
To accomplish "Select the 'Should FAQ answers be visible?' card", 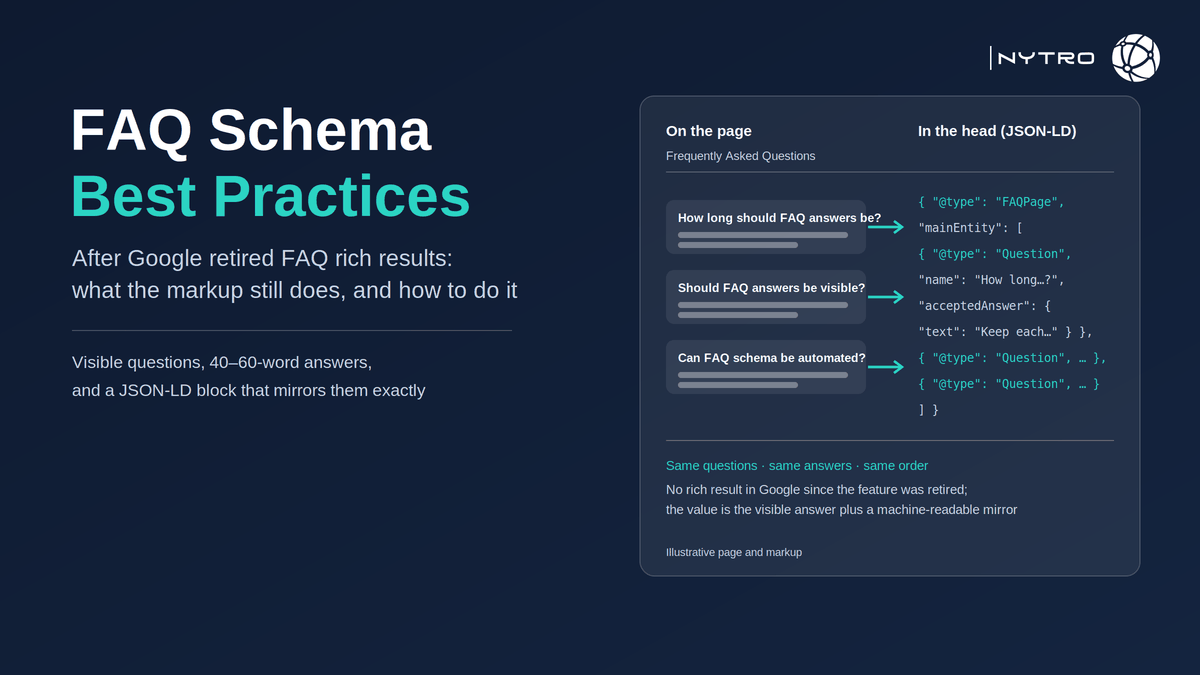I will point(766,297).
